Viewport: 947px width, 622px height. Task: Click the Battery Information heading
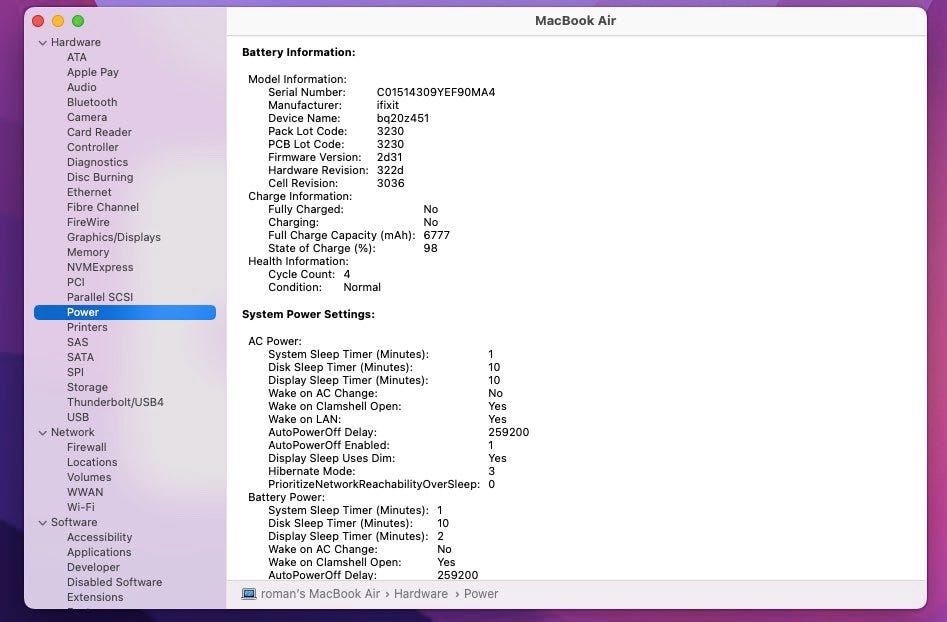[298, 53]
